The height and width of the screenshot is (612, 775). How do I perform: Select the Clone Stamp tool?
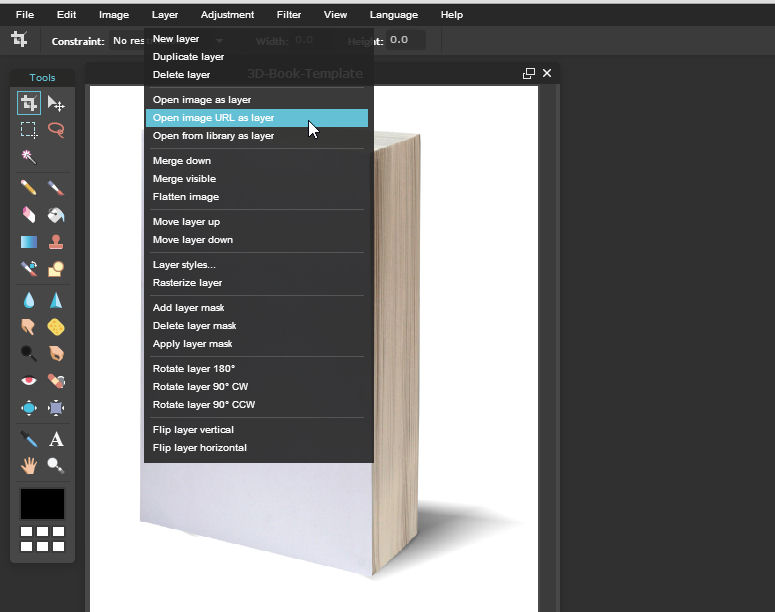coord(56,242)
